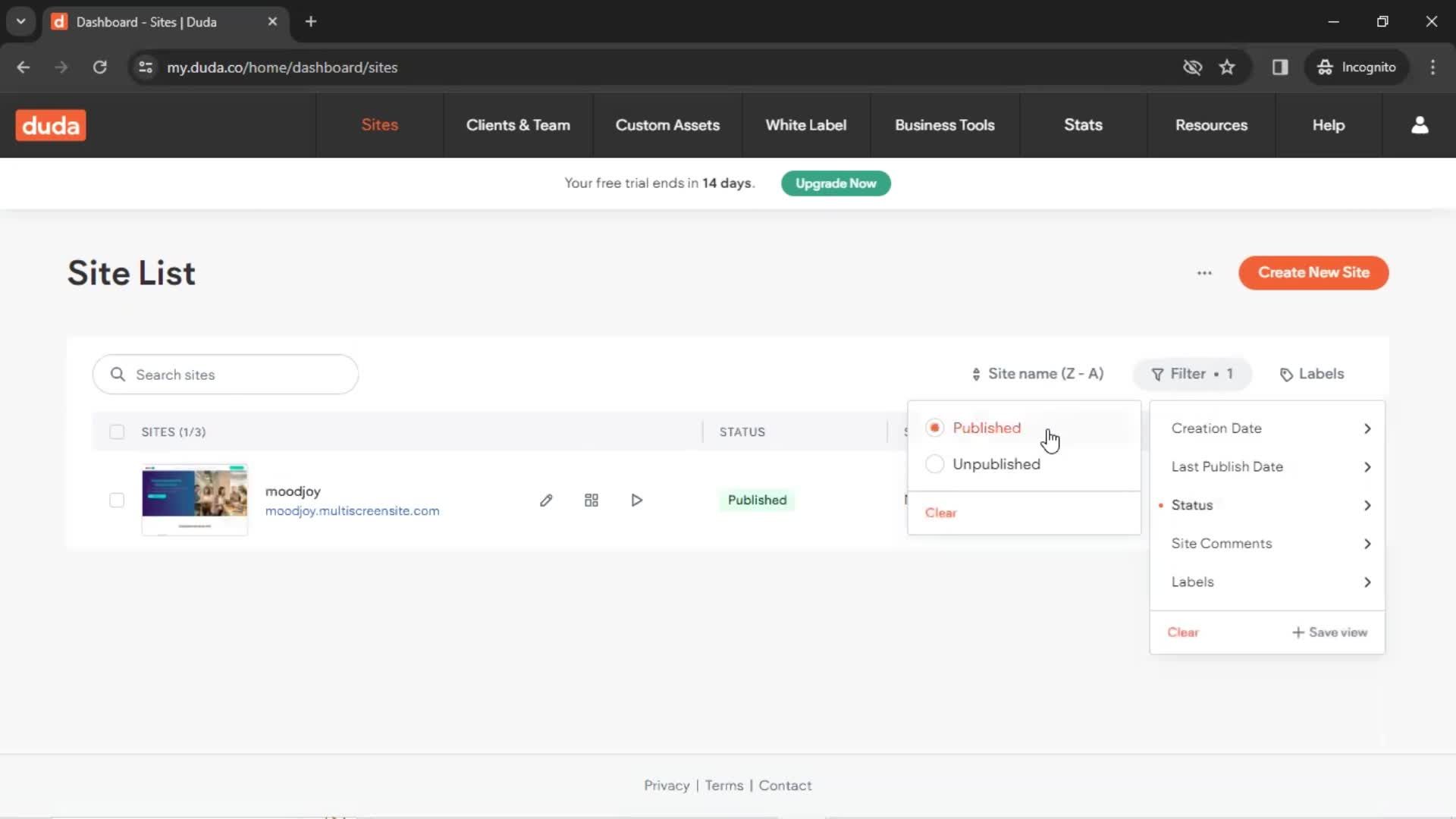
Task: Click Save view in filter panel
Action: tap(1329, 632)
